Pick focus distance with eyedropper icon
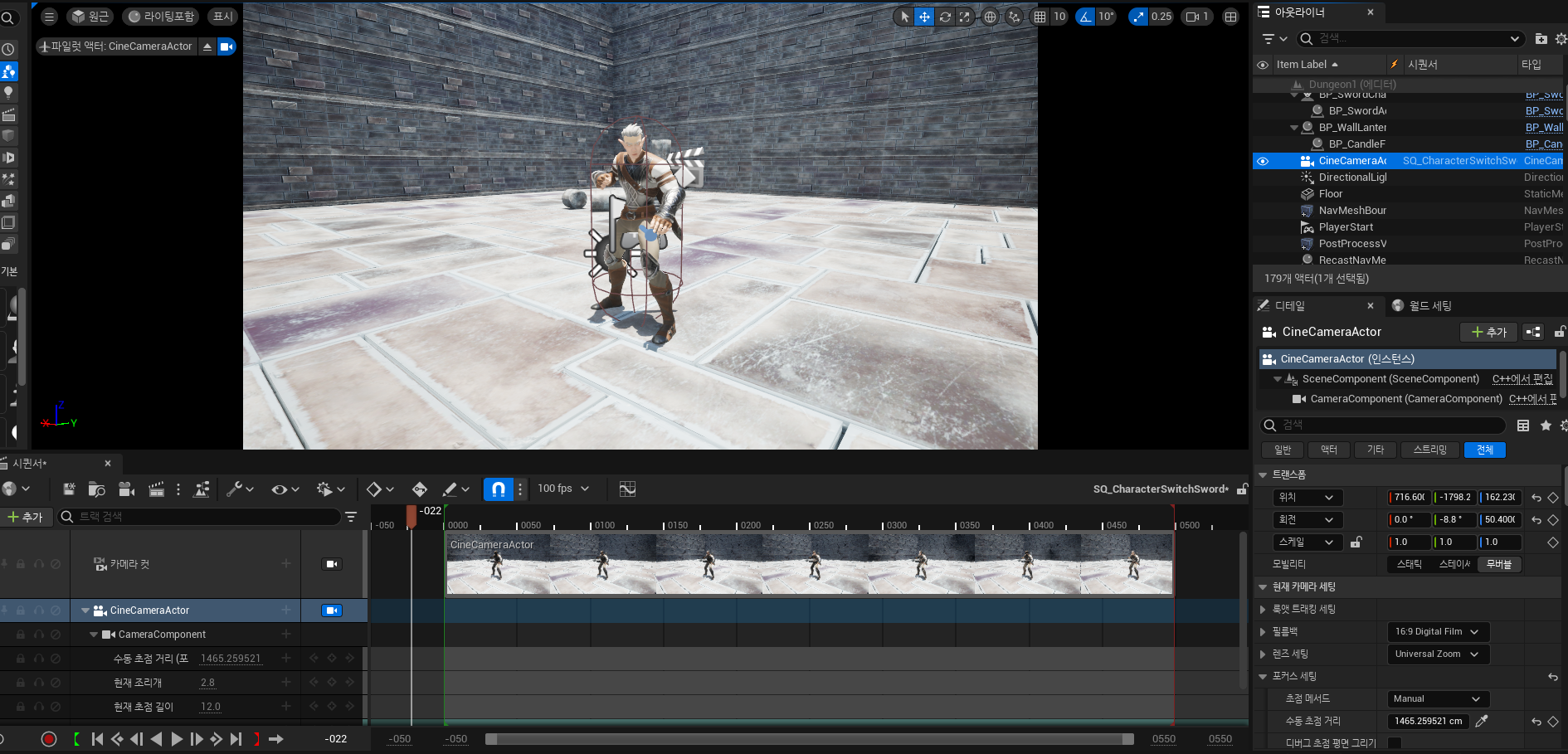 1482,721
